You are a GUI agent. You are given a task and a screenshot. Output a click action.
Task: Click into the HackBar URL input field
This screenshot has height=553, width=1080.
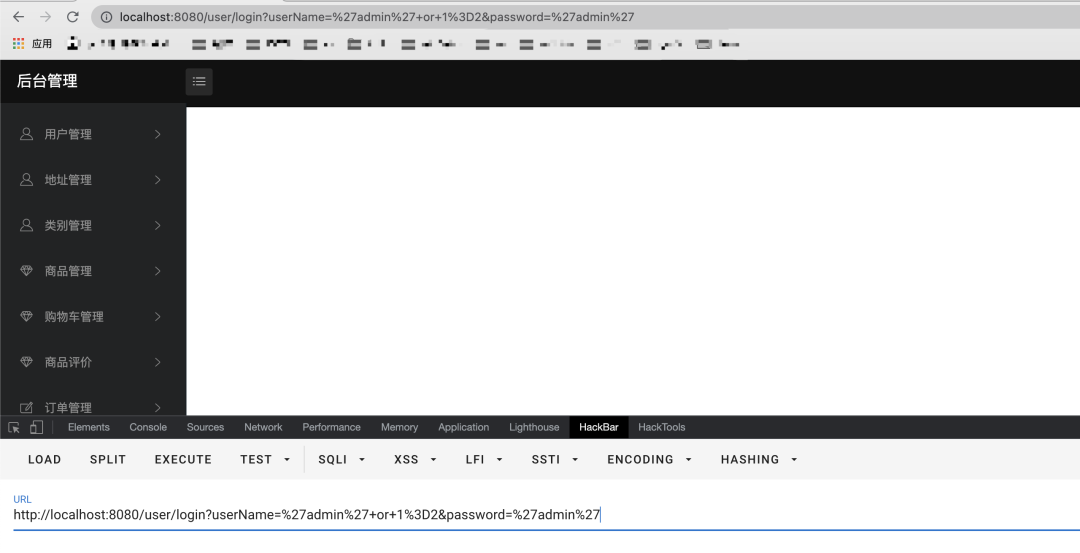546,514
